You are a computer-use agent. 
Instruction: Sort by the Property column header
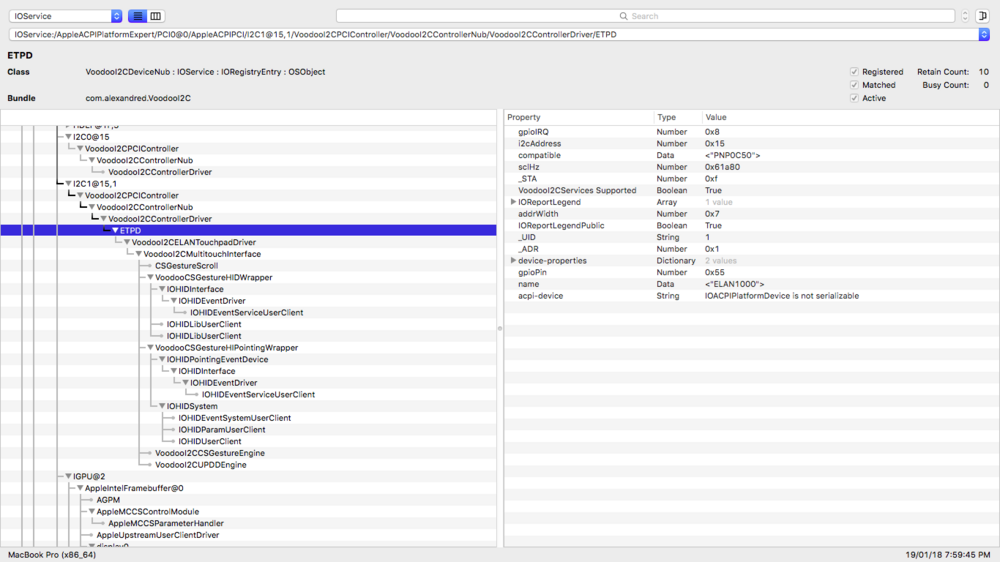[578, 117]
